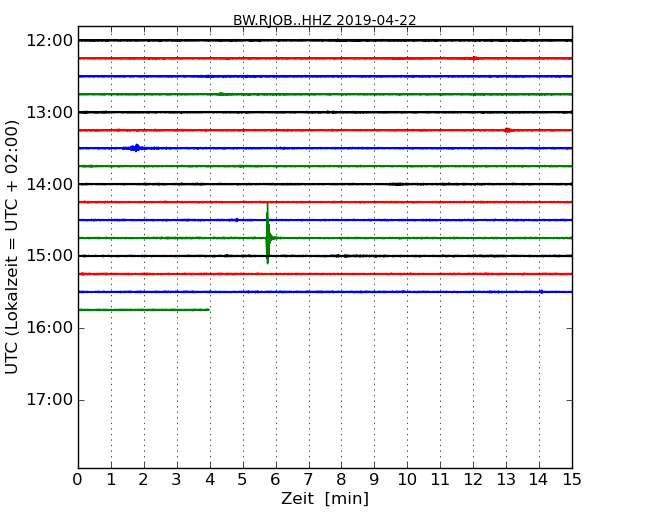
Task: Click the x-axis tick label 10
Action: tap(407, 480)
